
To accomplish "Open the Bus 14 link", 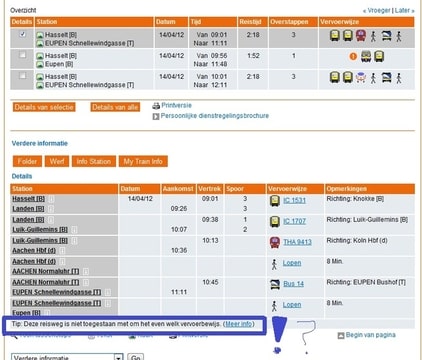I will (293, 284).
